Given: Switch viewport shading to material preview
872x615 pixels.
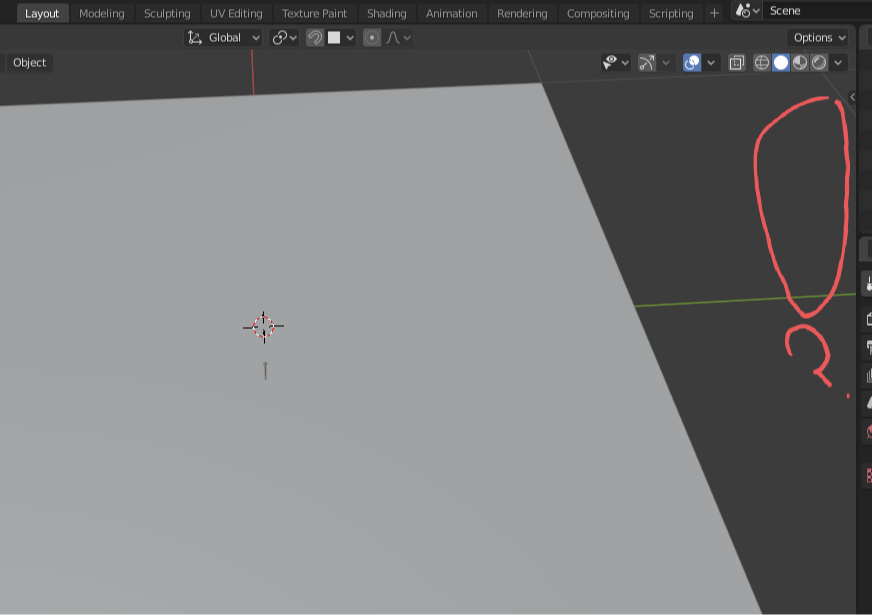Looking at the screenshot, I should click(x=799, y=62).
